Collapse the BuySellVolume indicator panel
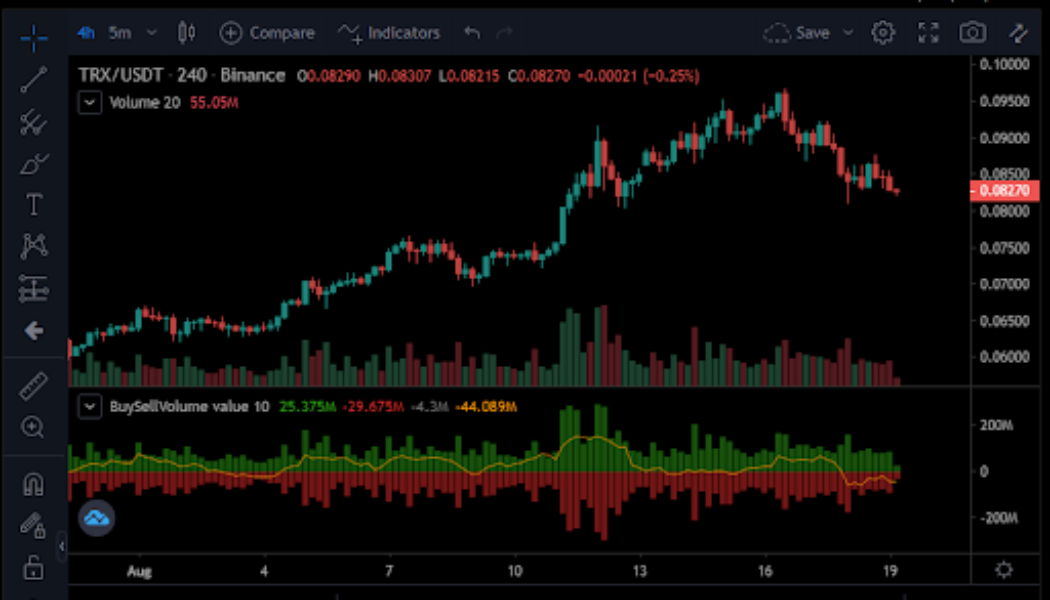Viewport: 1050px width, 600px height. (x=88, y=406)
